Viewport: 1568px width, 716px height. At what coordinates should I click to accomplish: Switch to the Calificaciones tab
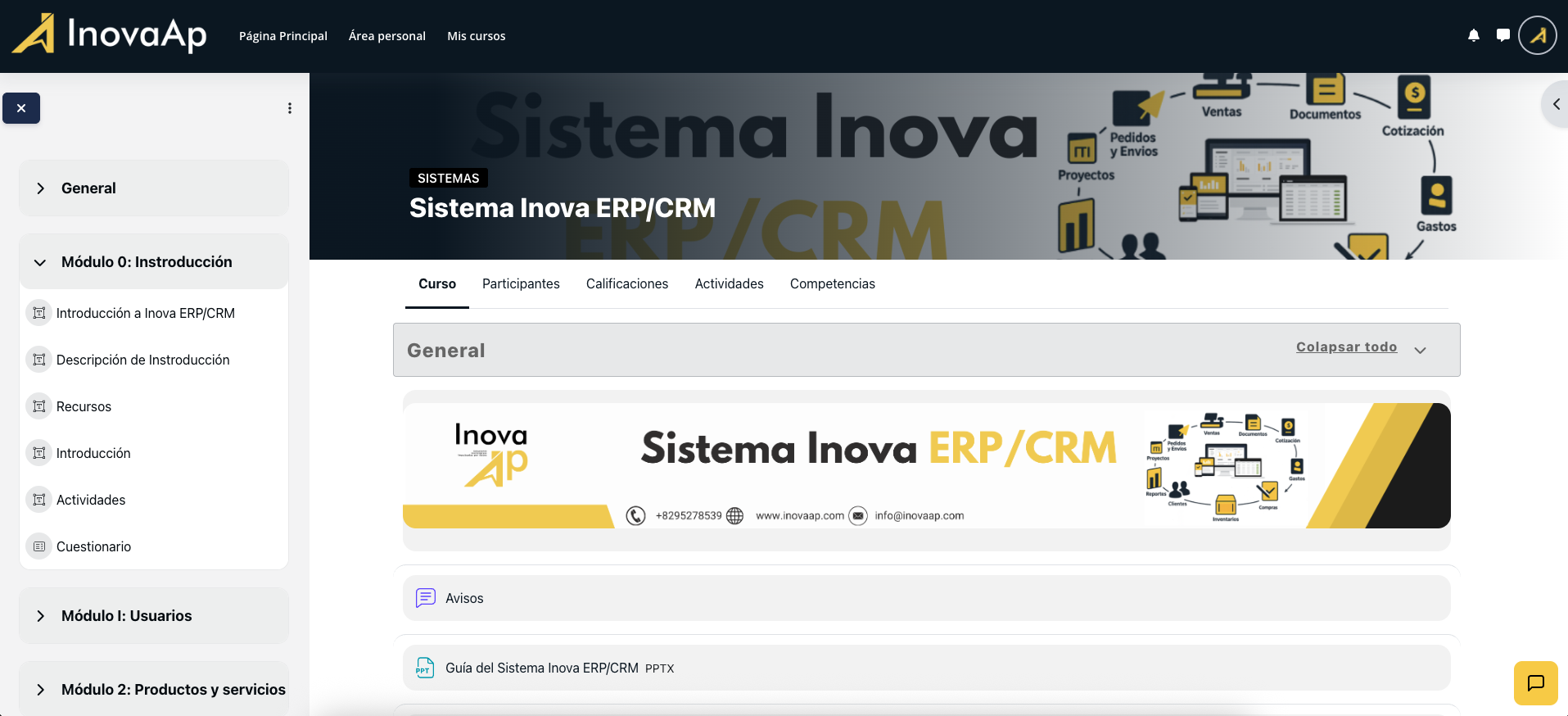click(626, 283)
